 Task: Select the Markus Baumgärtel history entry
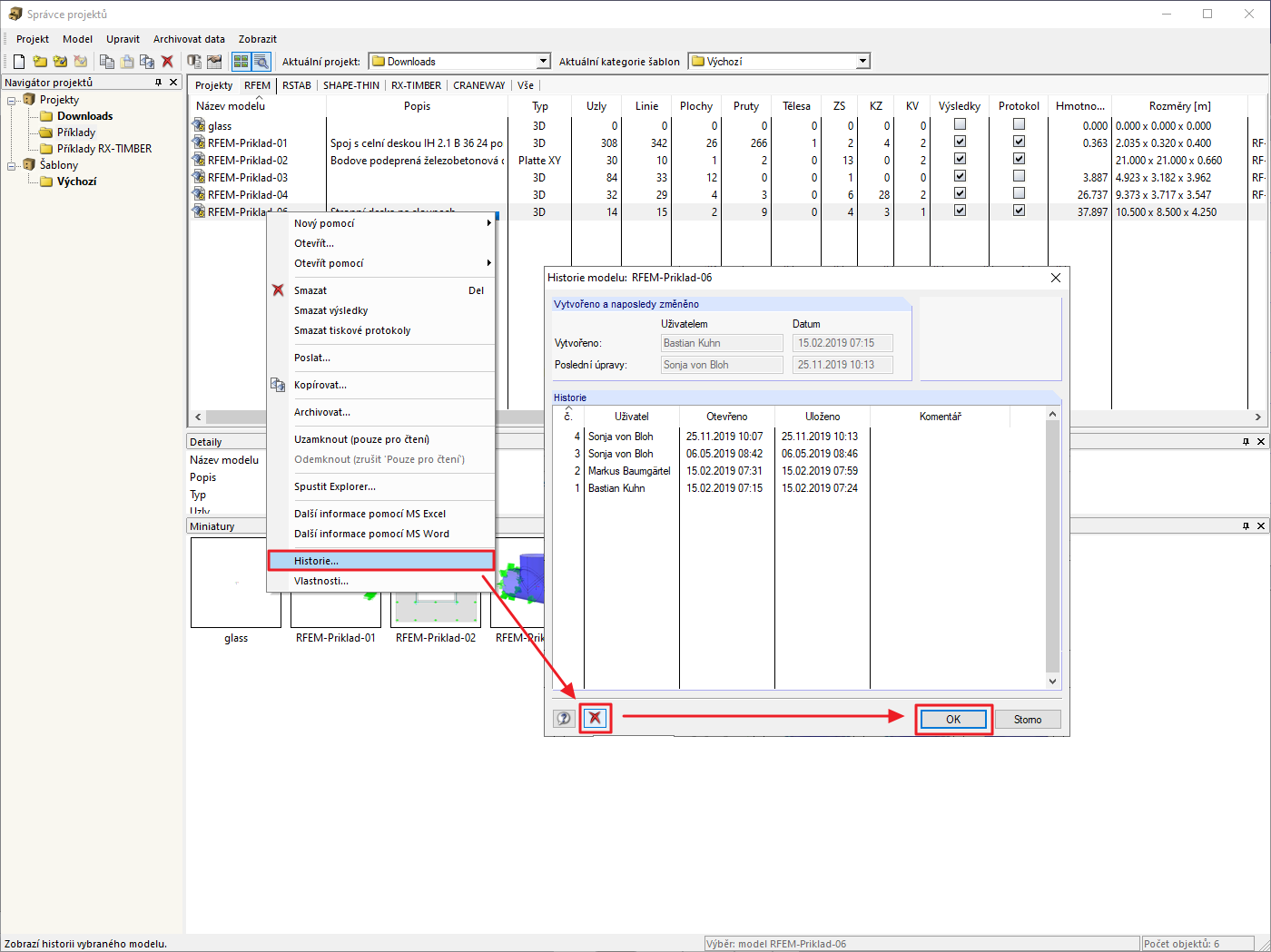click(x=629, y=471)
